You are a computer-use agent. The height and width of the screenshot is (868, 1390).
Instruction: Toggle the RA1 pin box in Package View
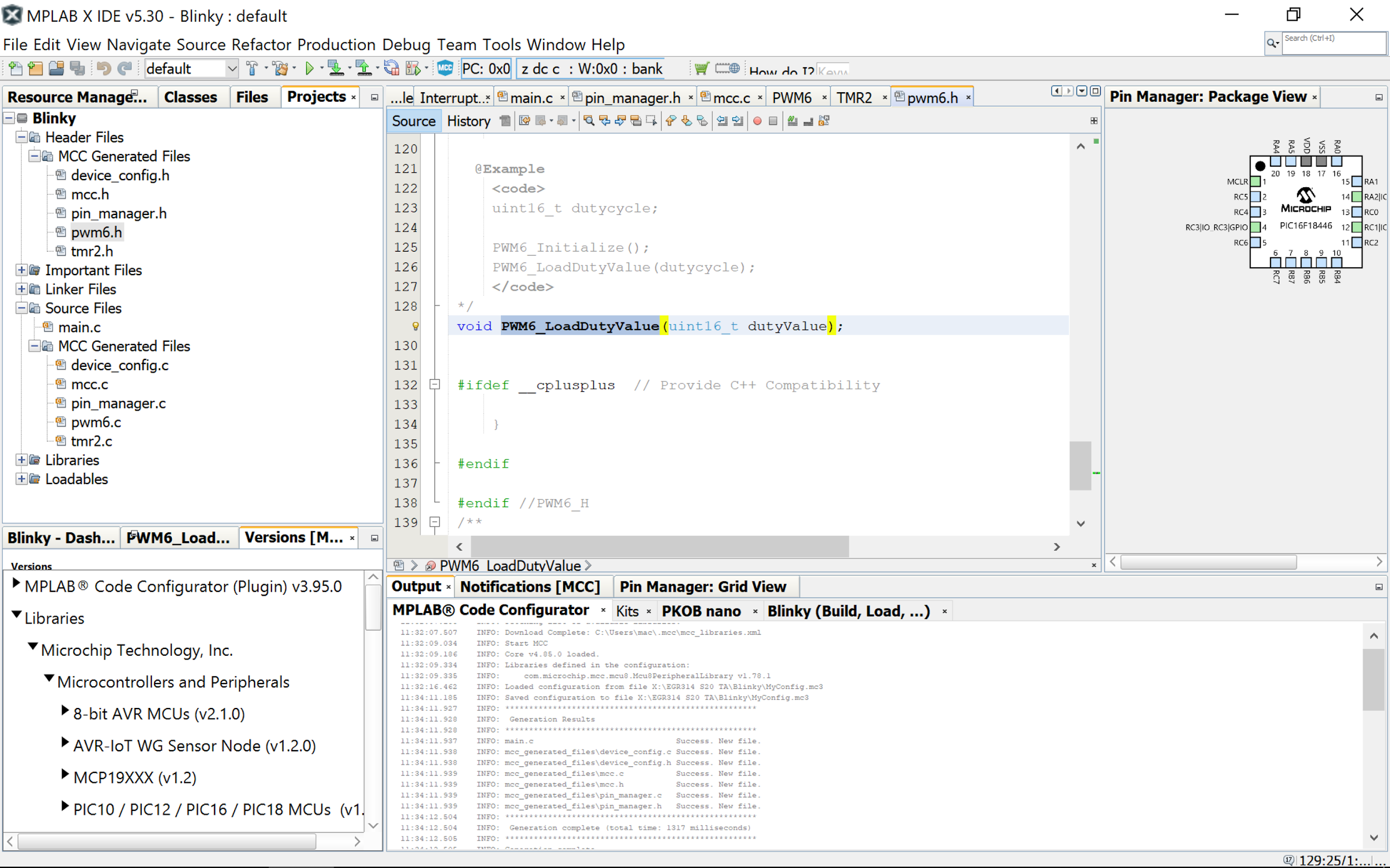tap(1357, 181)
